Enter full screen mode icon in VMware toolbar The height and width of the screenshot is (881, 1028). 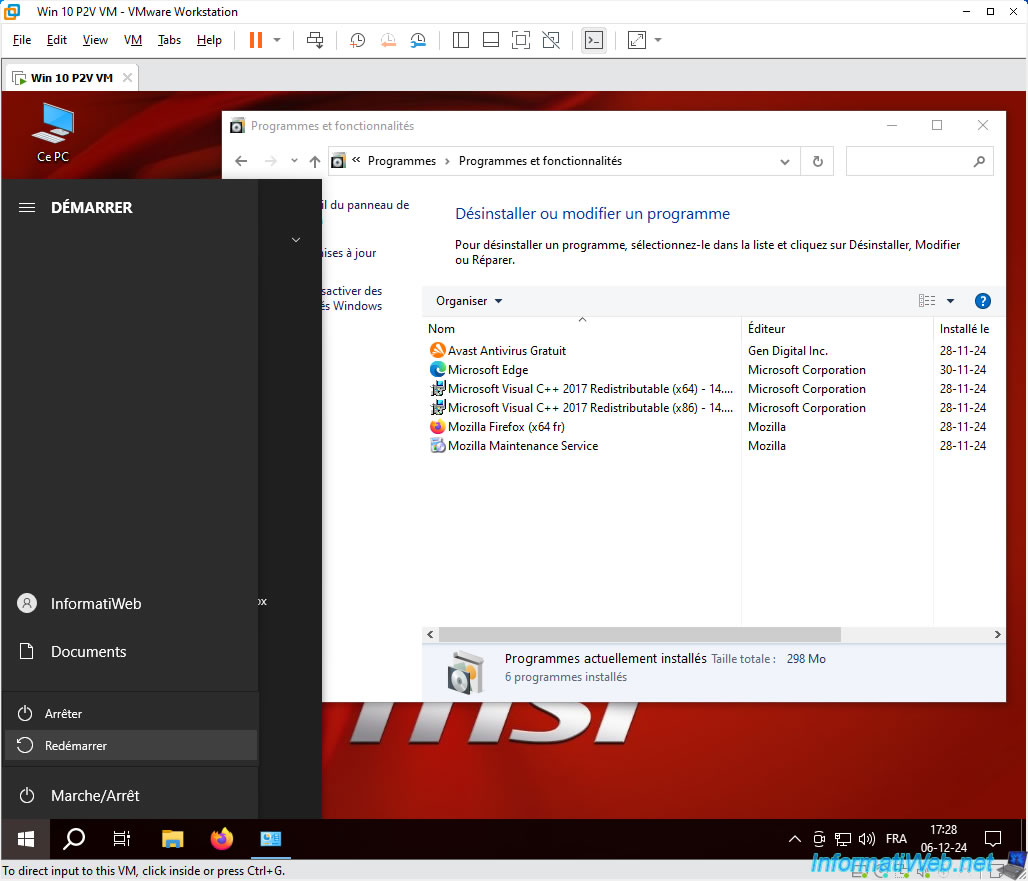(521, 41)
